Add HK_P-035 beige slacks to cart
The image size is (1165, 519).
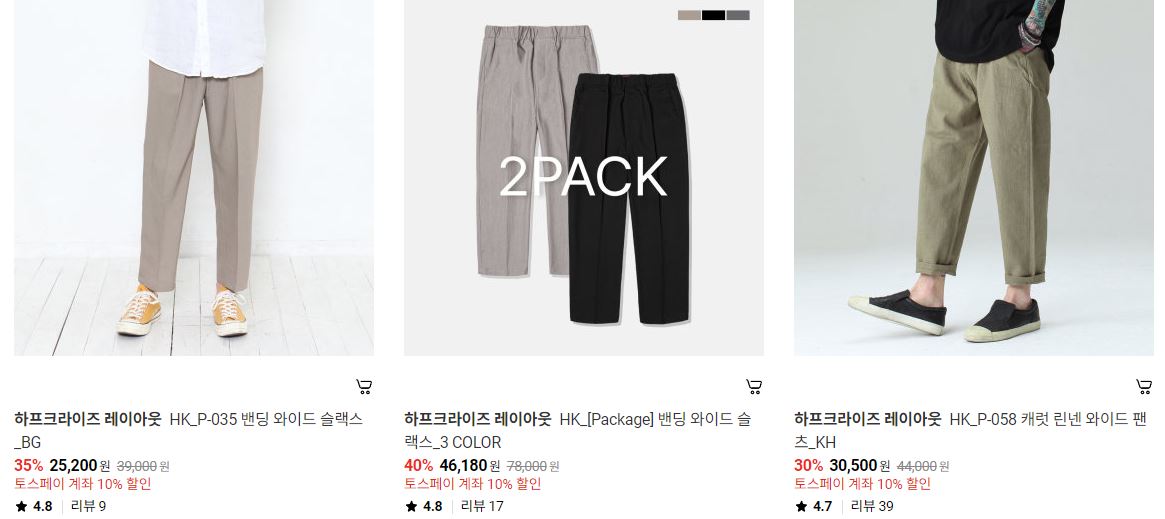coord(364,387)
